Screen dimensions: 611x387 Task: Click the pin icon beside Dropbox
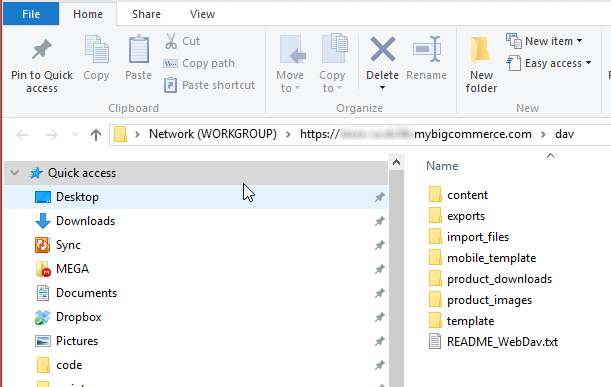tap(380, 317)
